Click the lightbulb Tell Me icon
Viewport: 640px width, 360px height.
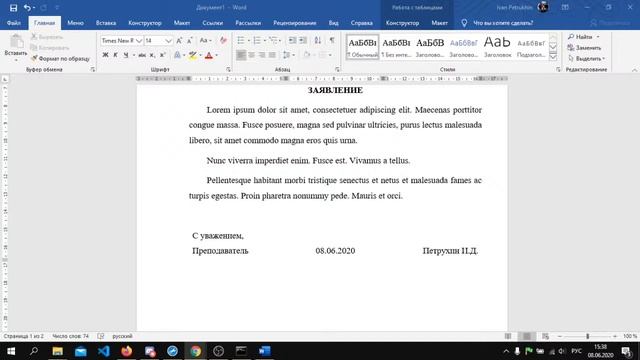(x=464, y=23)
